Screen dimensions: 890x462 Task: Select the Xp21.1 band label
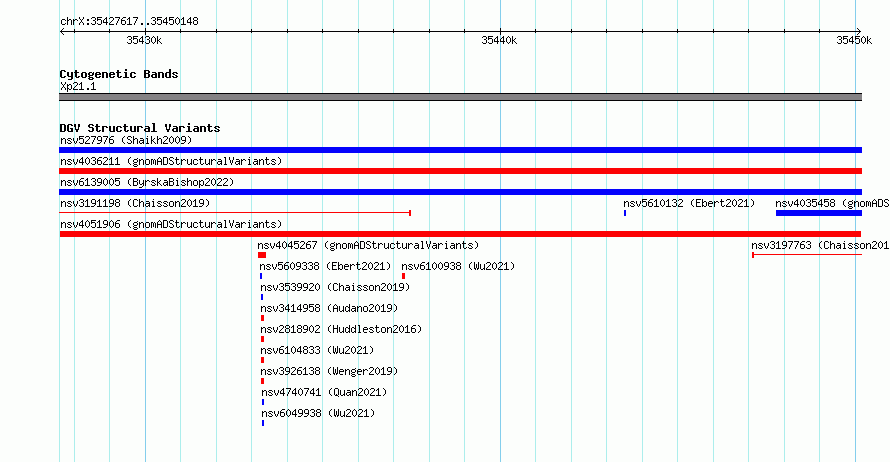pyautogui.click(x=78, y=87)
